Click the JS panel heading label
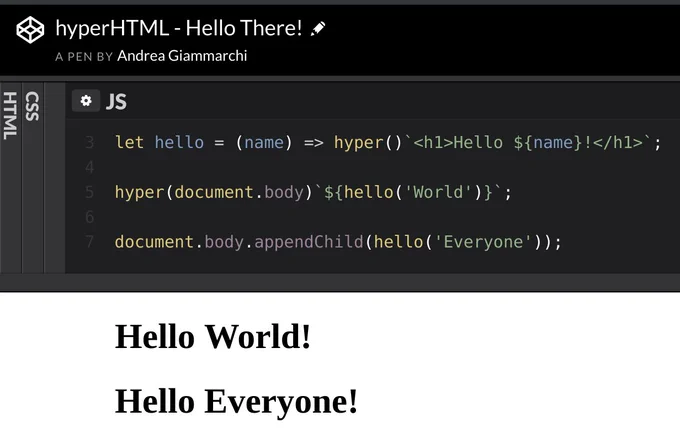Viewport: 680px width, 448px height. coord(116,101)
